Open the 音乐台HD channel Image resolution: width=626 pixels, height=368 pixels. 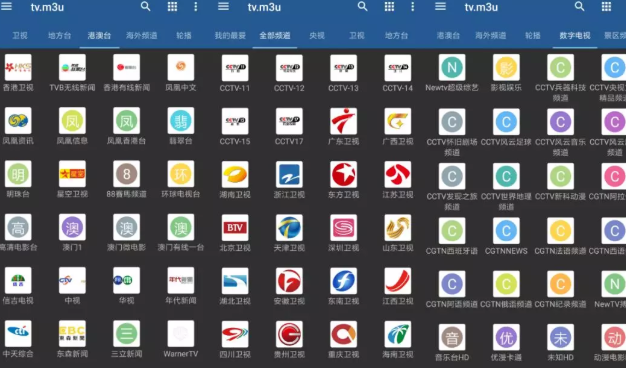point(452,337)
